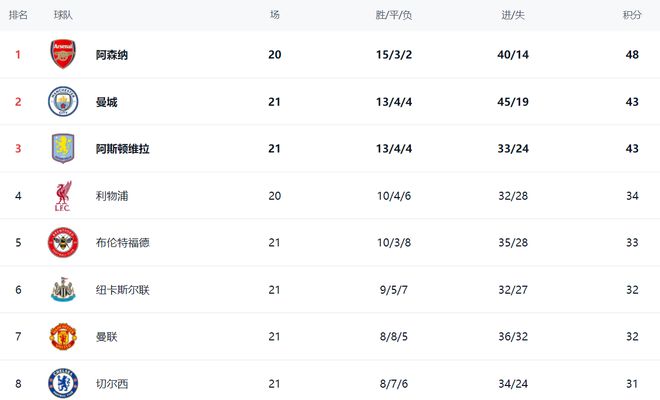Open the 阿斯顿维拉 team link
The height and width of the screenshot is (400, 660).
123,149
